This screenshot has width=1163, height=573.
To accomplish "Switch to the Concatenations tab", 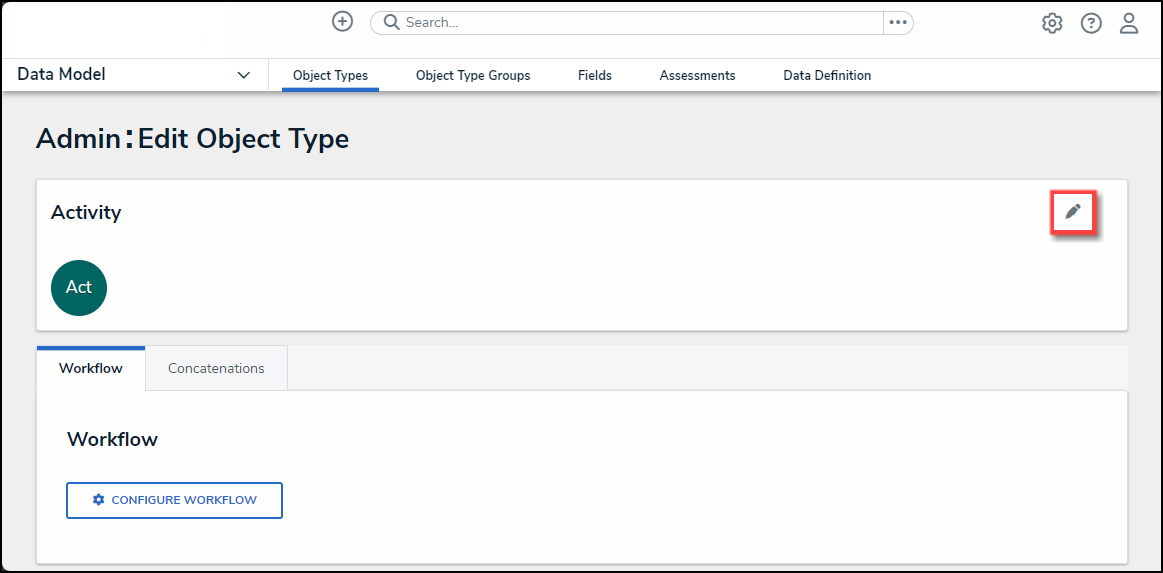I will [x=216, y=368].
